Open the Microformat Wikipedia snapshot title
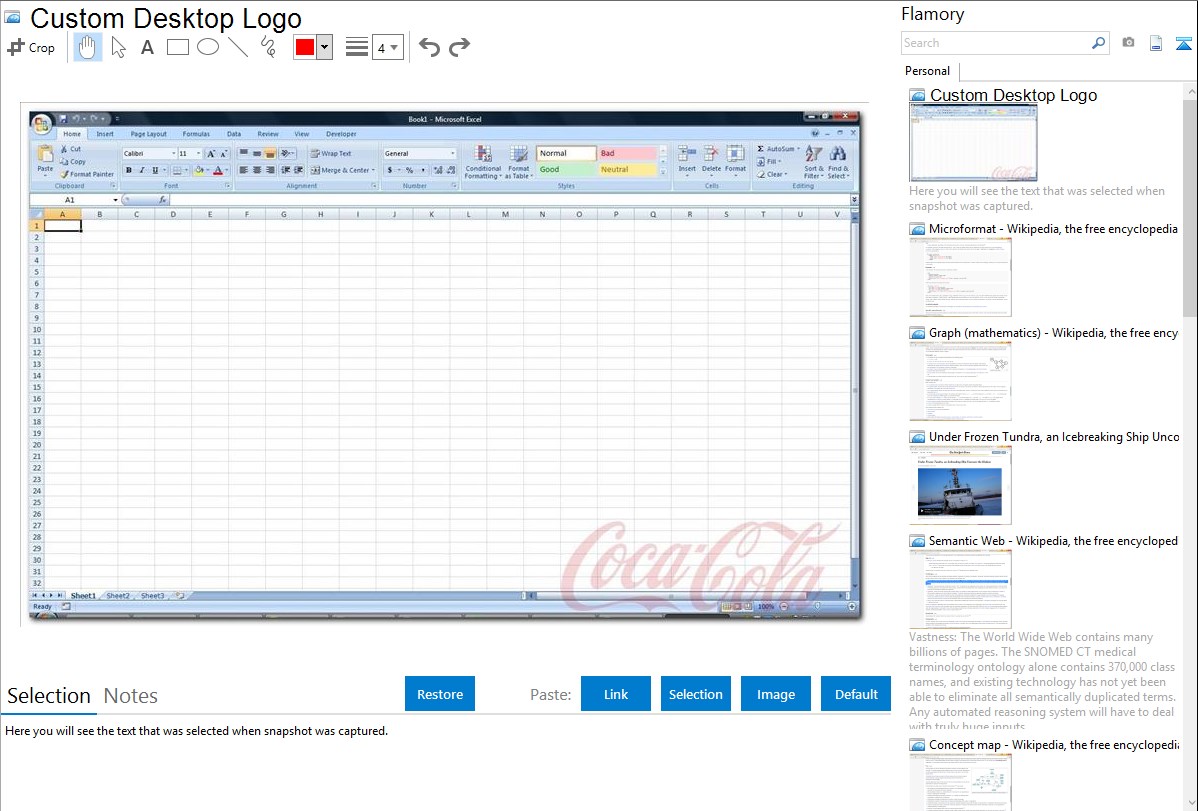This screenshot has width=1198, height=811. point(1053,229)
